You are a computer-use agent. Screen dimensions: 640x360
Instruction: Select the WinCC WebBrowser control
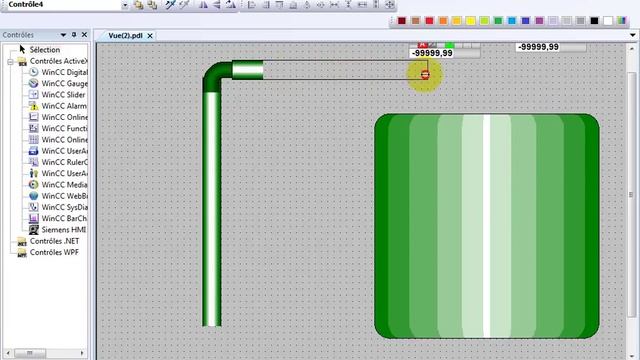coord(58,196)
